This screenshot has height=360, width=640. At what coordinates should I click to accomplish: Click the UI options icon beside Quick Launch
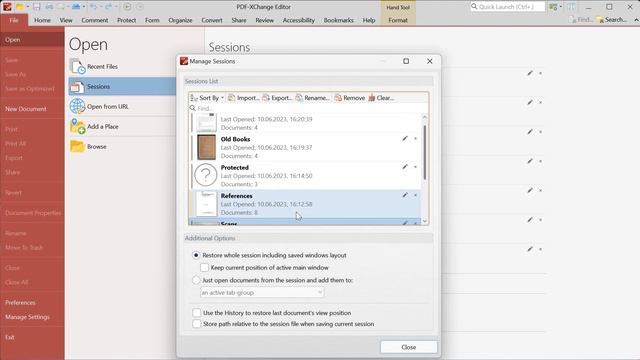pyautogui.click(x=553, y=7)
